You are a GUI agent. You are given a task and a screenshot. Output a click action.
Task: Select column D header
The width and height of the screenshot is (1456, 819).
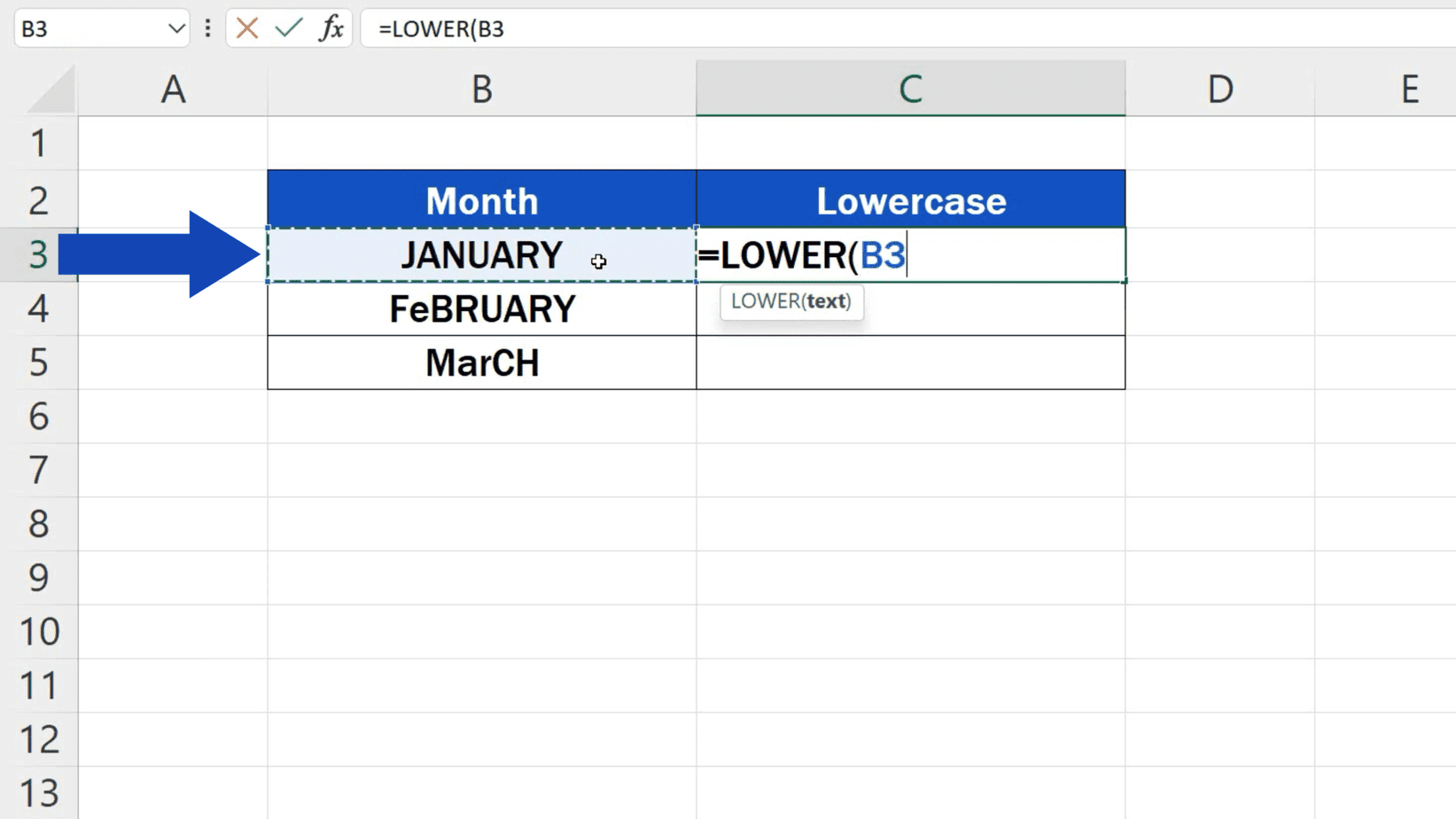click(1220, 89)
